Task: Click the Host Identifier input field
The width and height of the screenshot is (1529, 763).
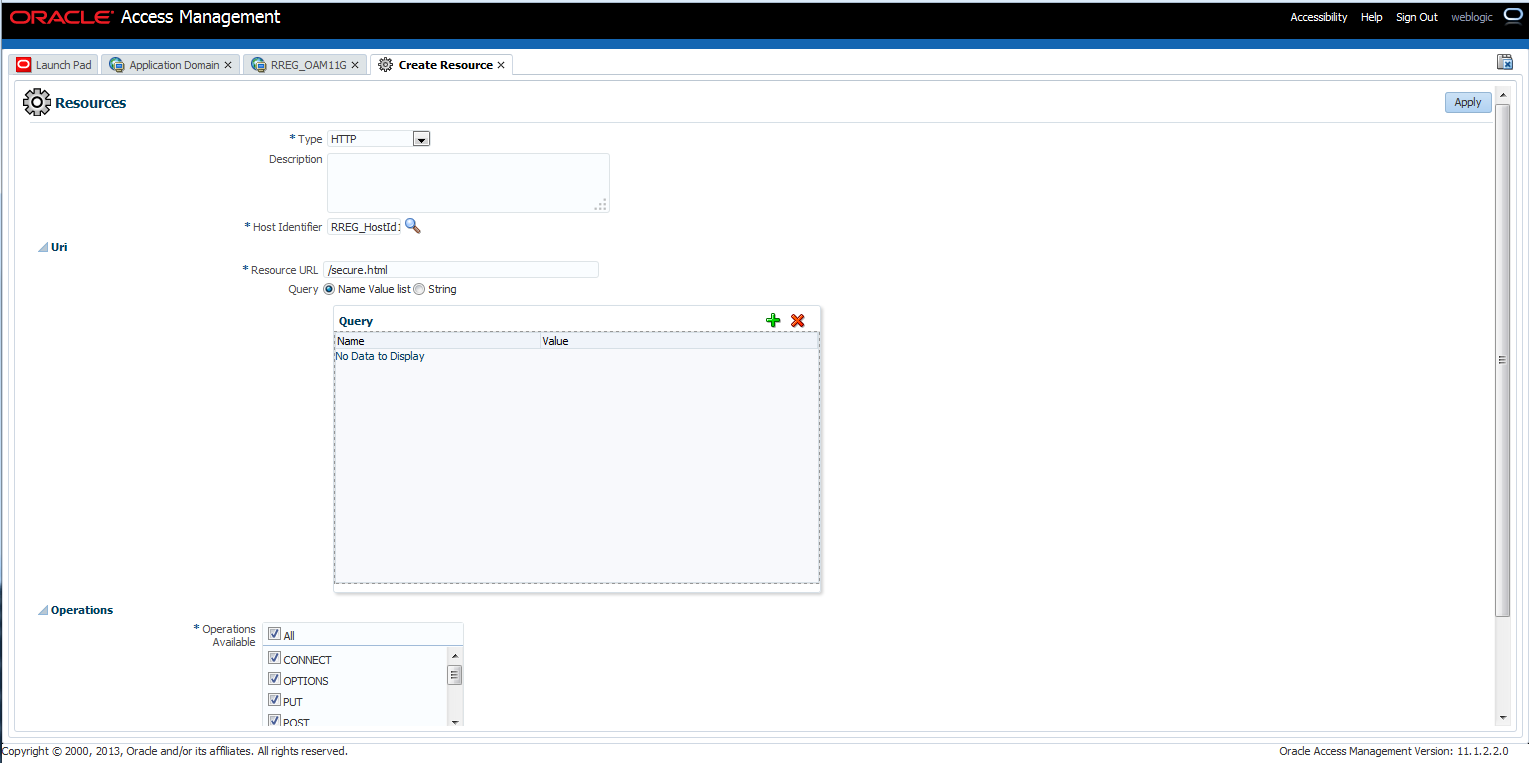Action: click(364, 227)
